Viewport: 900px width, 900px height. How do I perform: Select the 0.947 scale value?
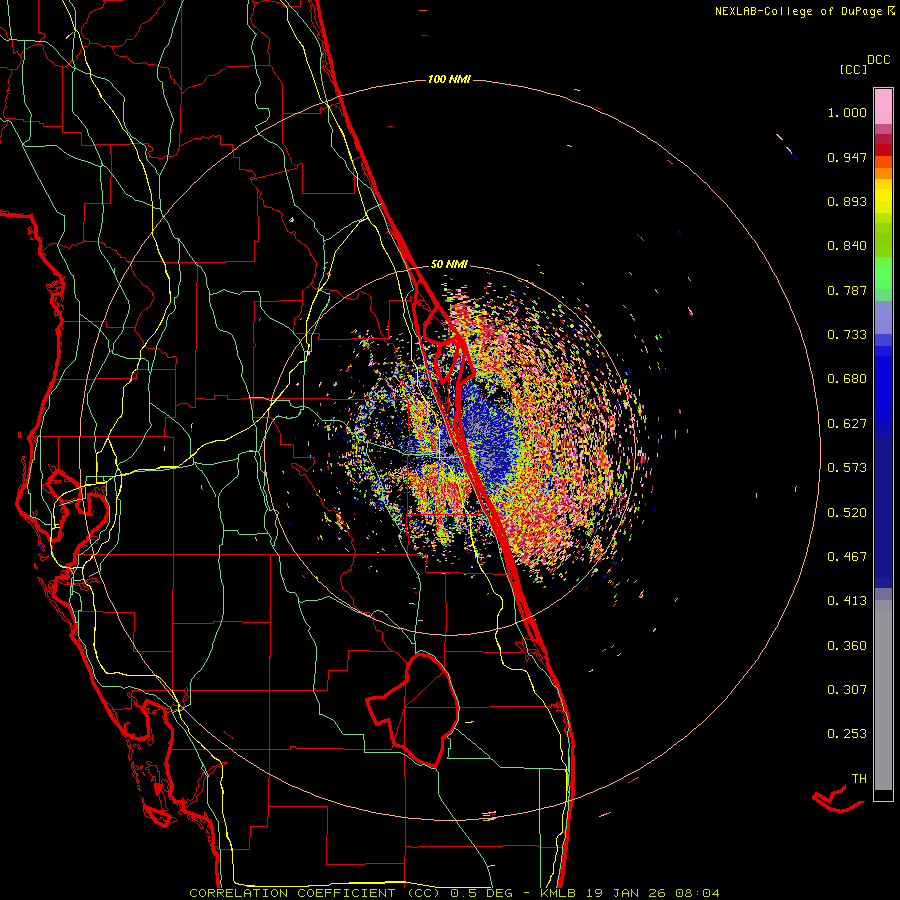(x=847, y=157)
